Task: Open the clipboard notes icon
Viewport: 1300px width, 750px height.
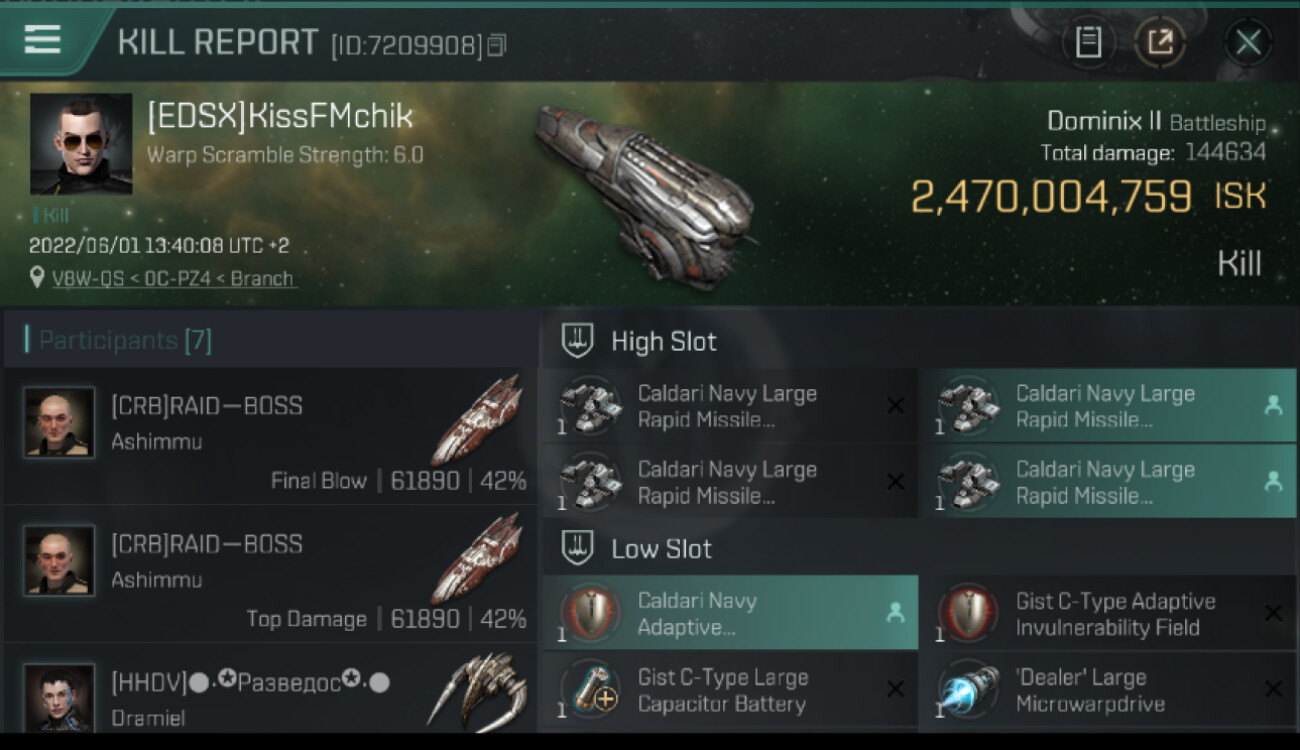Action: (1088, 42)
